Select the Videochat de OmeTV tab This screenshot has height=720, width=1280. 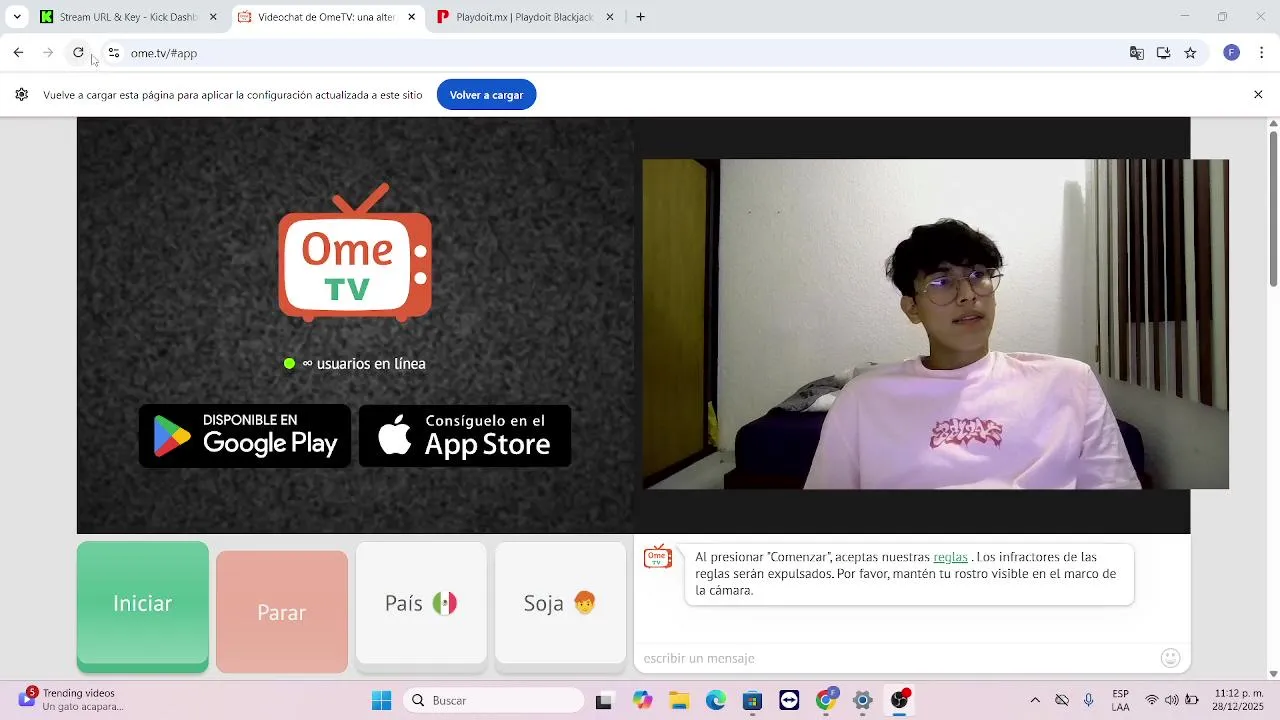[x=327, y=17]
